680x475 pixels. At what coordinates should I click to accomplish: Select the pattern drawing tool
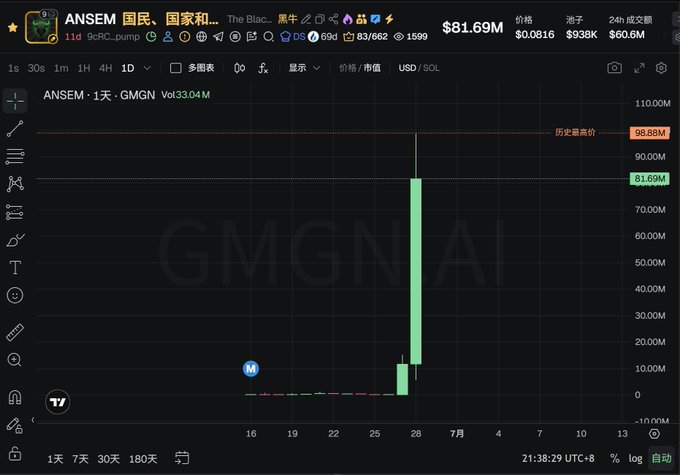tap(15, 184)
